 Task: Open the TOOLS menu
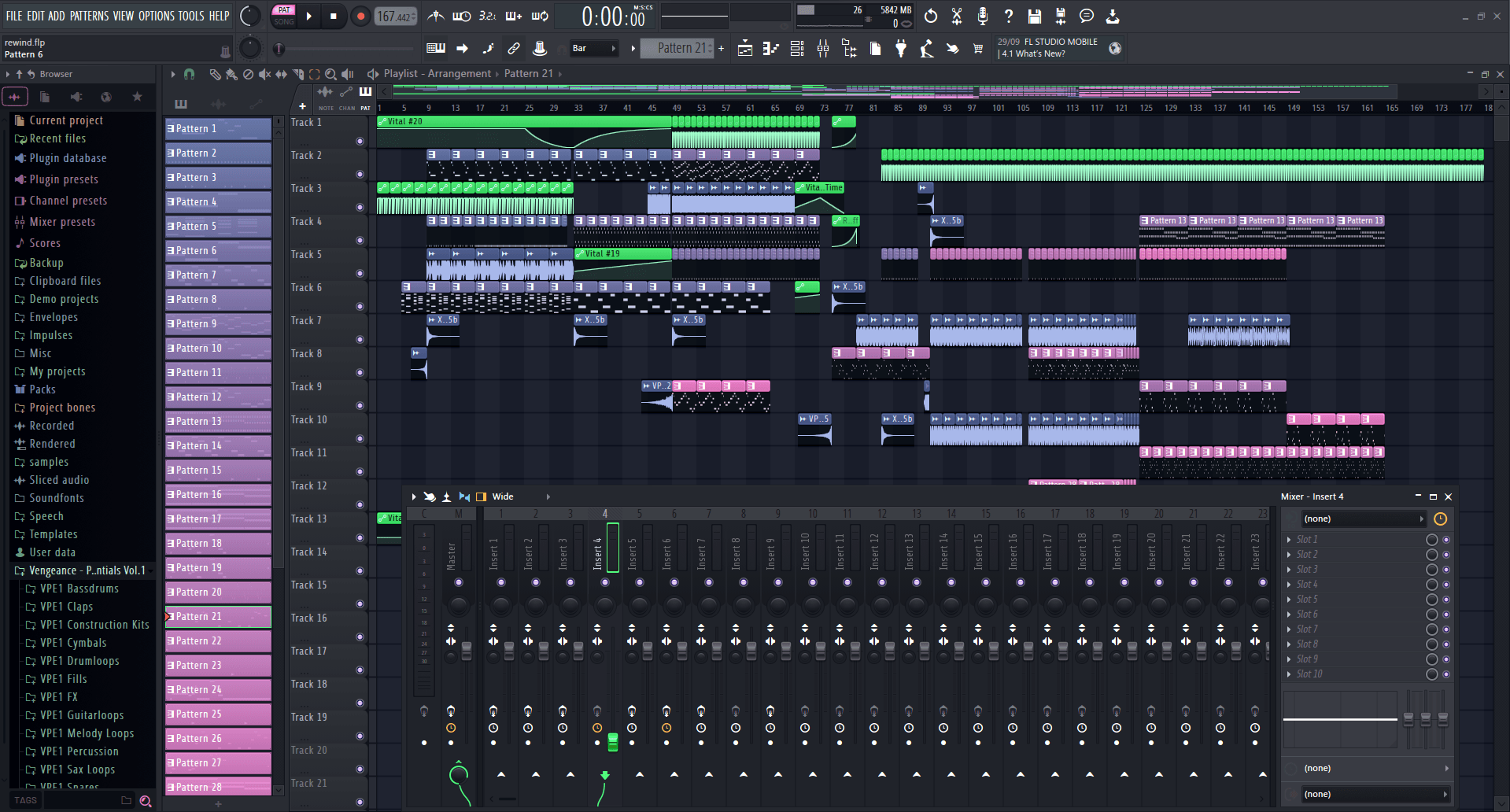[x=193, y=15]
